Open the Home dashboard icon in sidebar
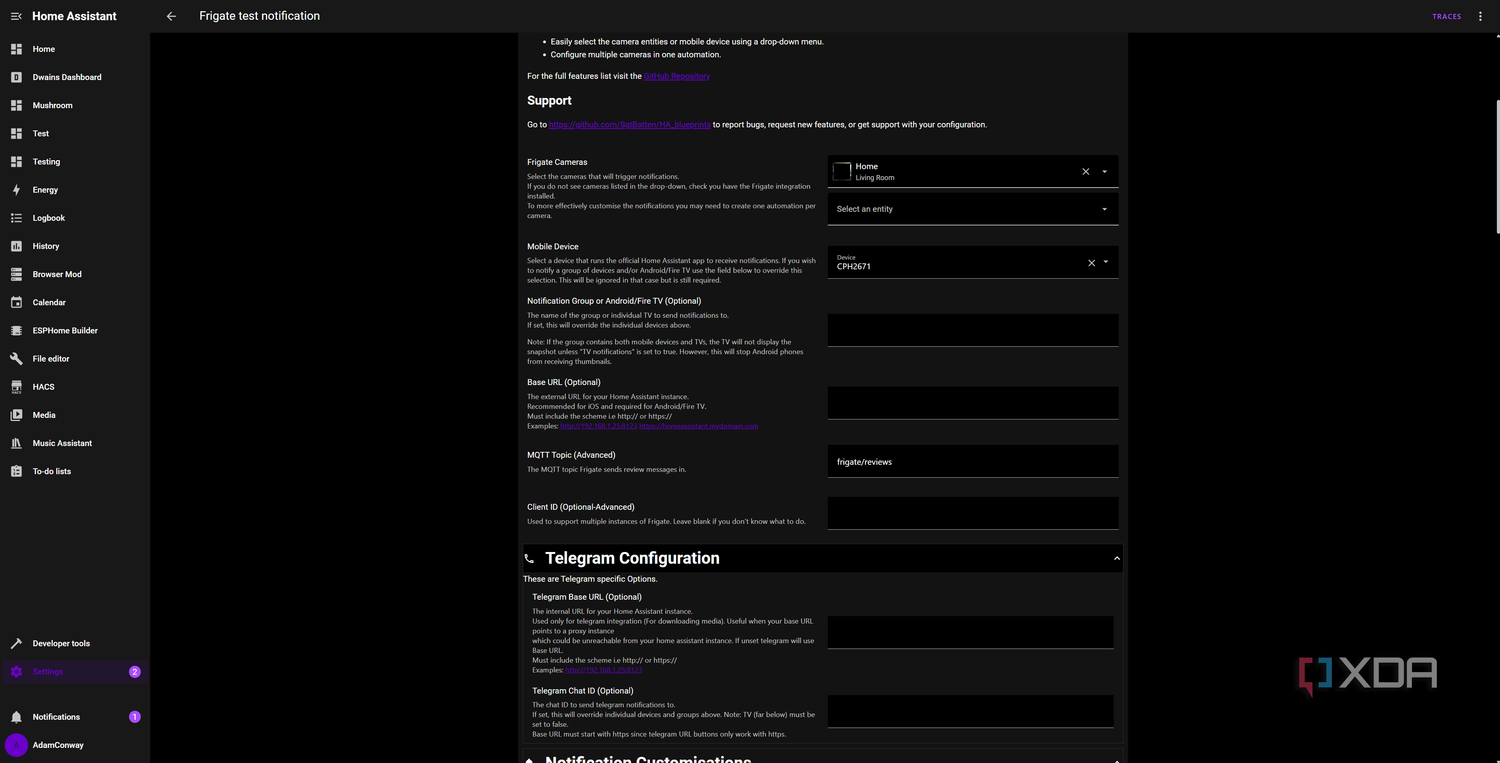The height and width of the screenshot is (763, 1500). [x=16, y=49]
